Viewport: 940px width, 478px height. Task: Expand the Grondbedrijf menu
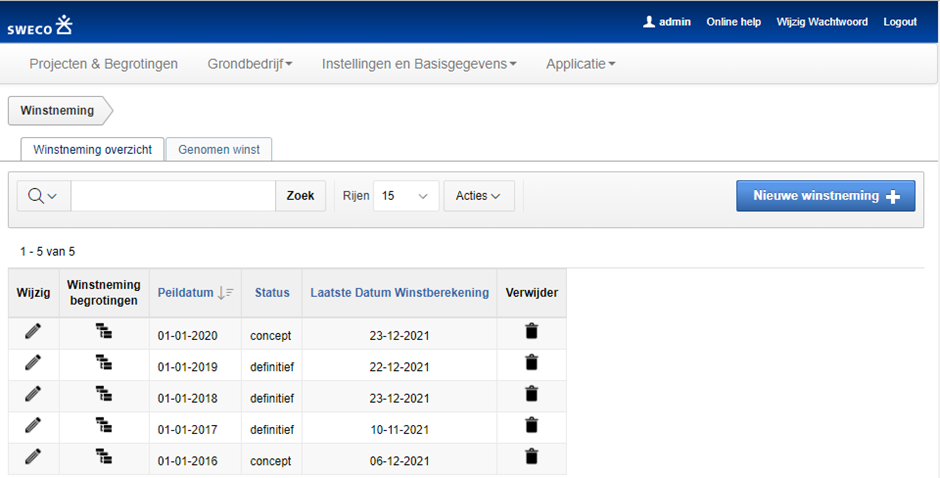tap(249, 64)
